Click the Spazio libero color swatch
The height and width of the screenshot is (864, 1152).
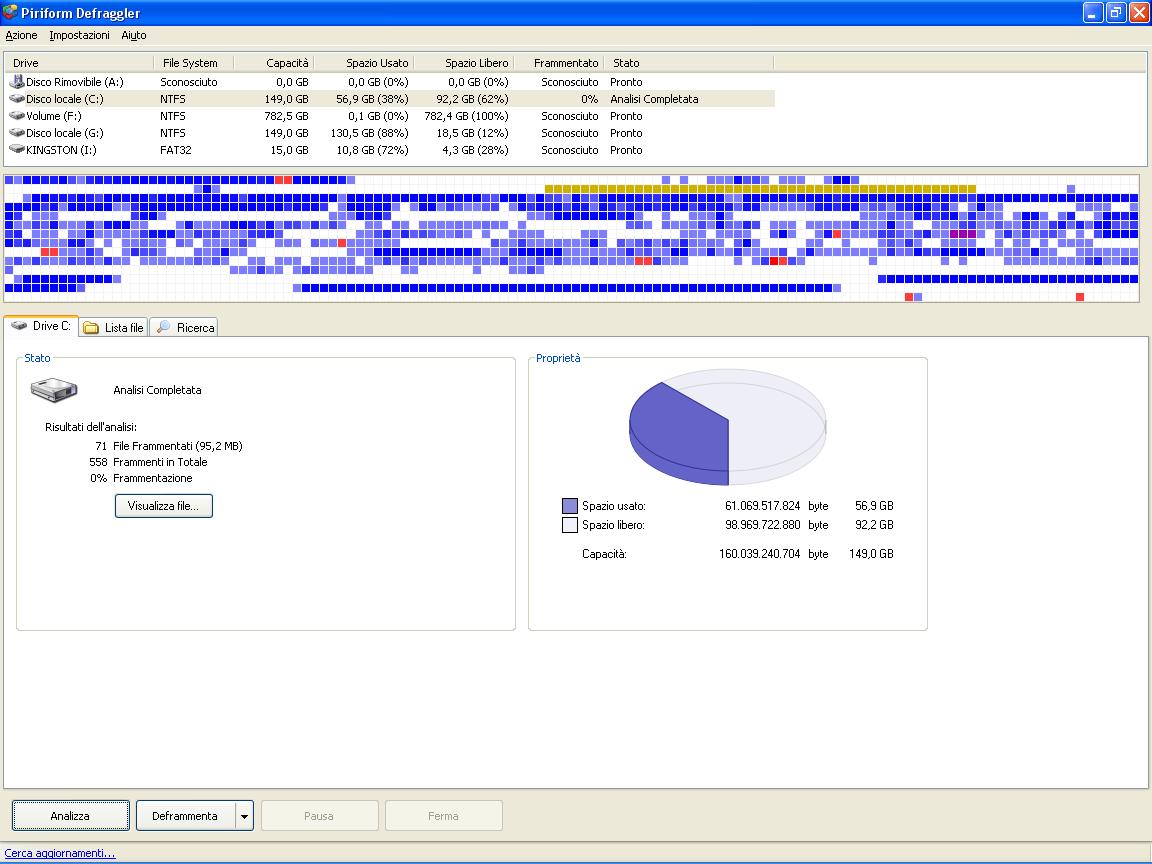(569, 525)
